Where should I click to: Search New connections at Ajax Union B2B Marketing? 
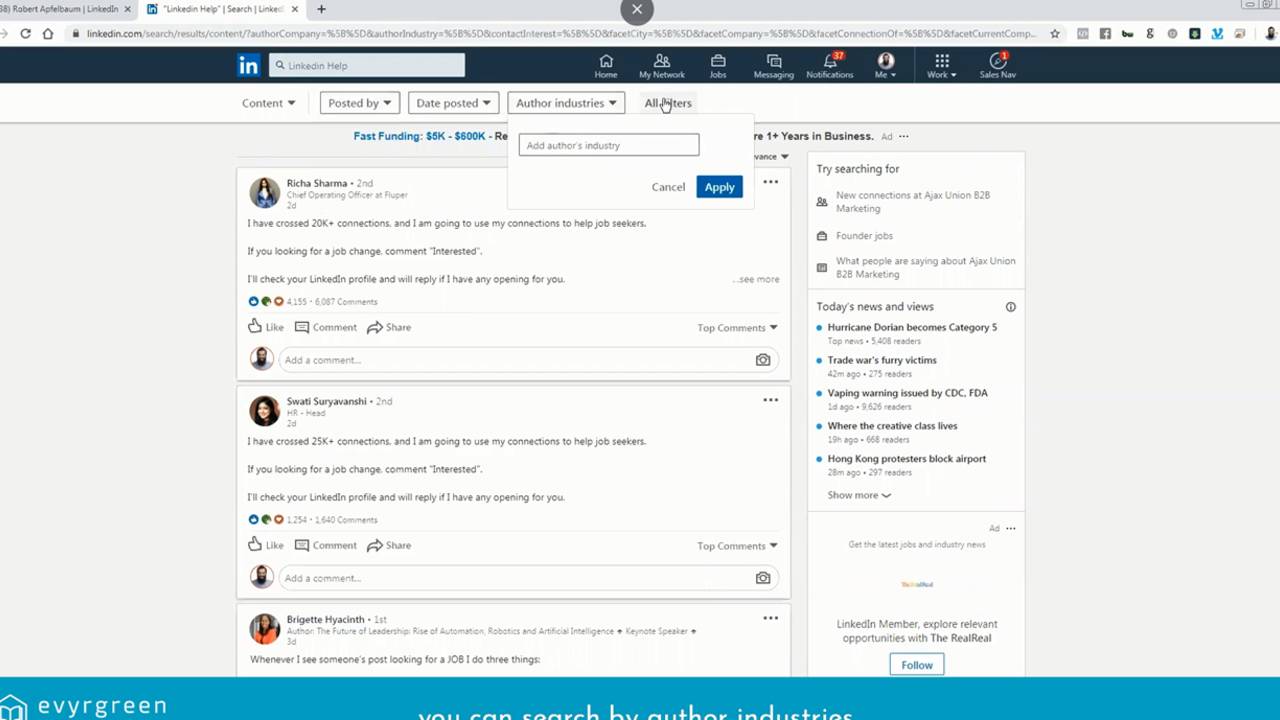(x=913, y=202)
